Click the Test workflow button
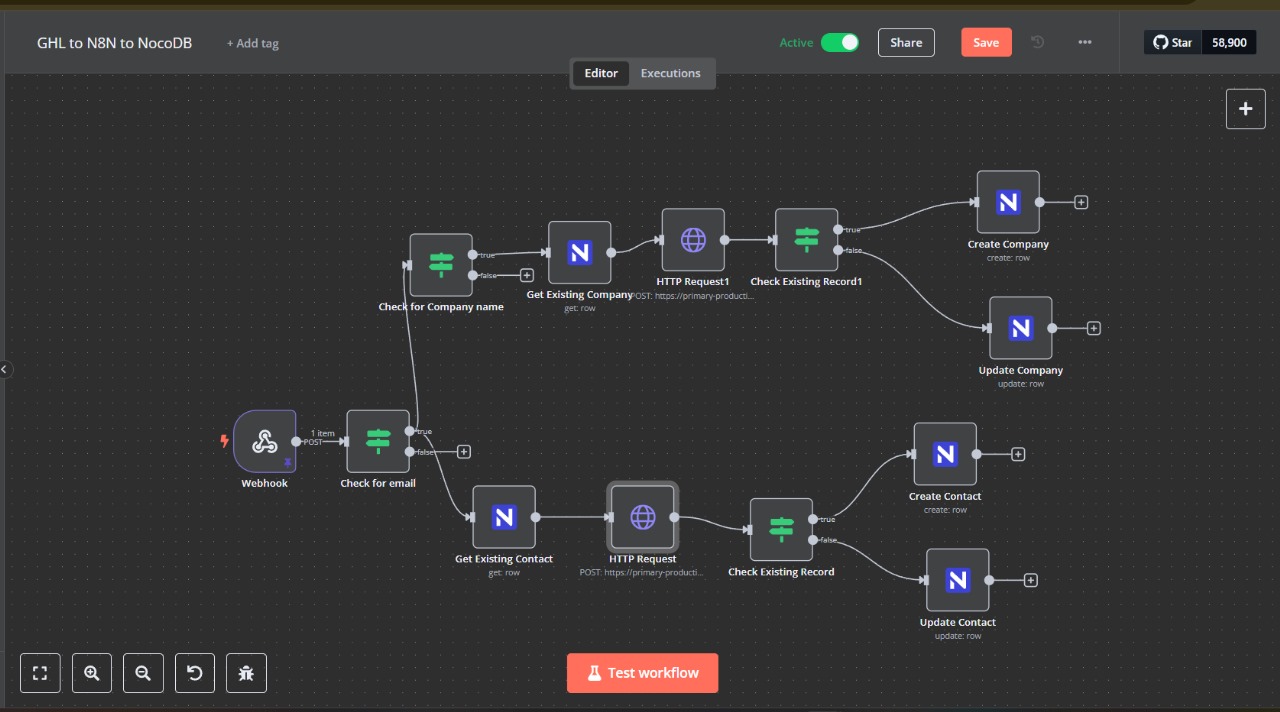 click(x=642, y=673)
